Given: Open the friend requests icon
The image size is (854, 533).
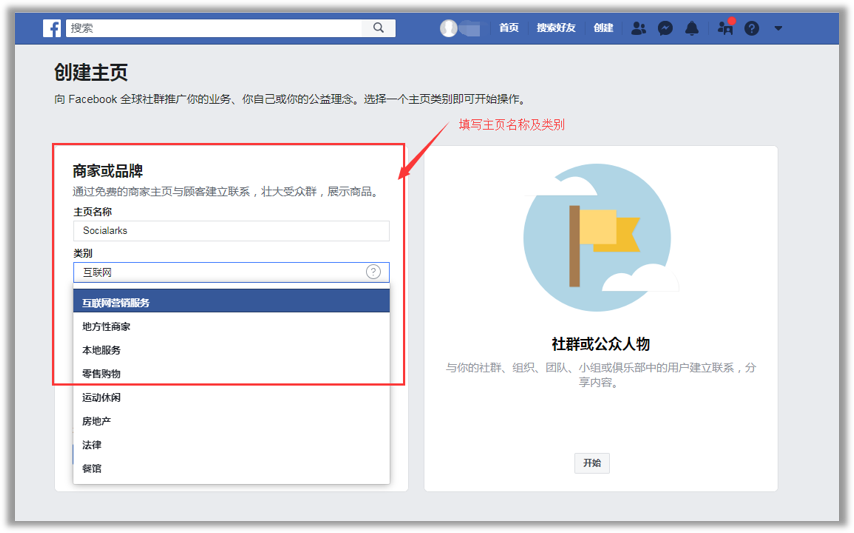Looking at the screenshot, I should 638,28.
